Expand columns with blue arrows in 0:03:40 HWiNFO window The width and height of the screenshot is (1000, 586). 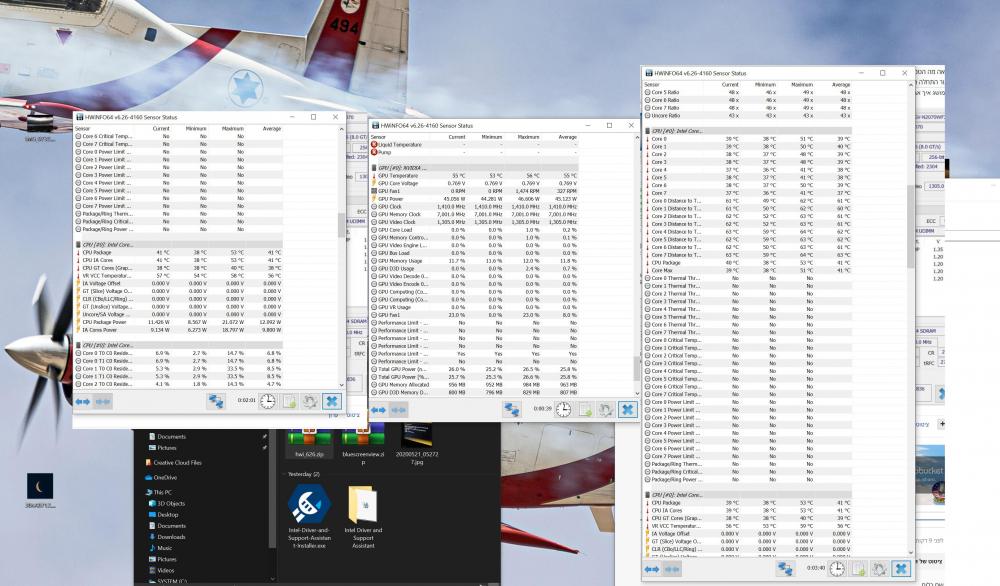[x=652, y=569]
